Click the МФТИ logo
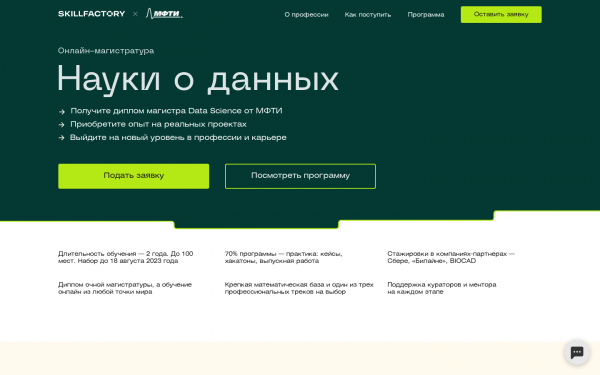The image size is (600, 375). click(164, 14)
